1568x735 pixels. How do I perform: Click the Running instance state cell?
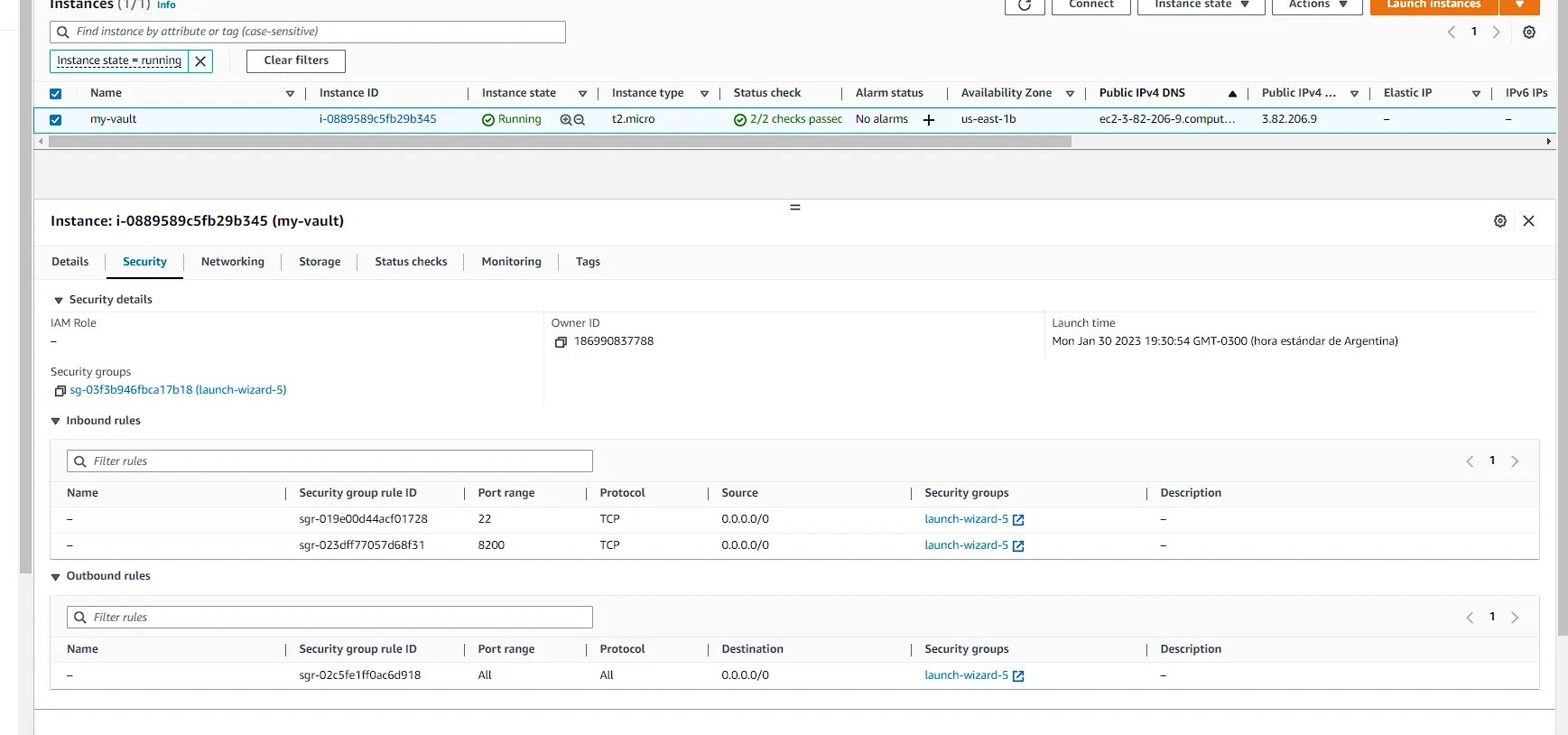point(512,120)
